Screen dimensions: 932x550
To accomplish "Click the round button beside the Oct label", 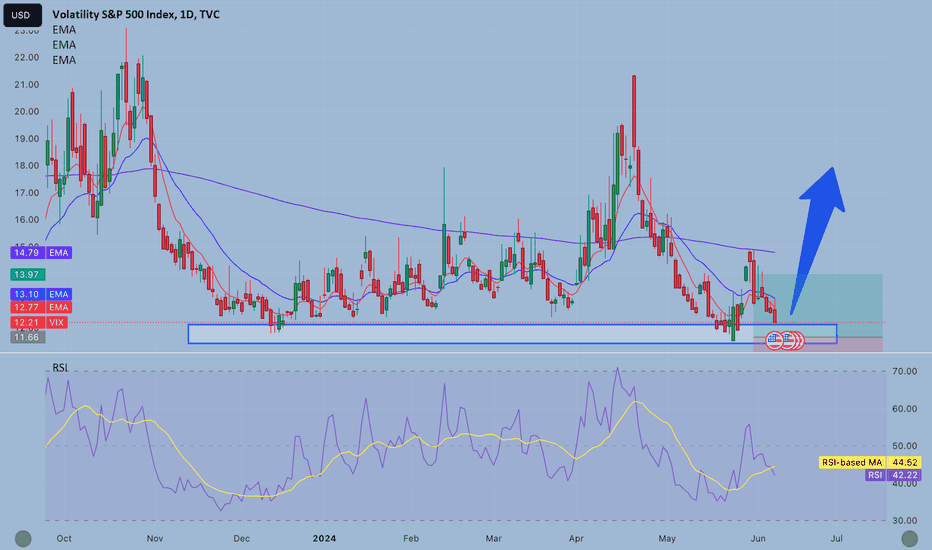I will 23,539.
